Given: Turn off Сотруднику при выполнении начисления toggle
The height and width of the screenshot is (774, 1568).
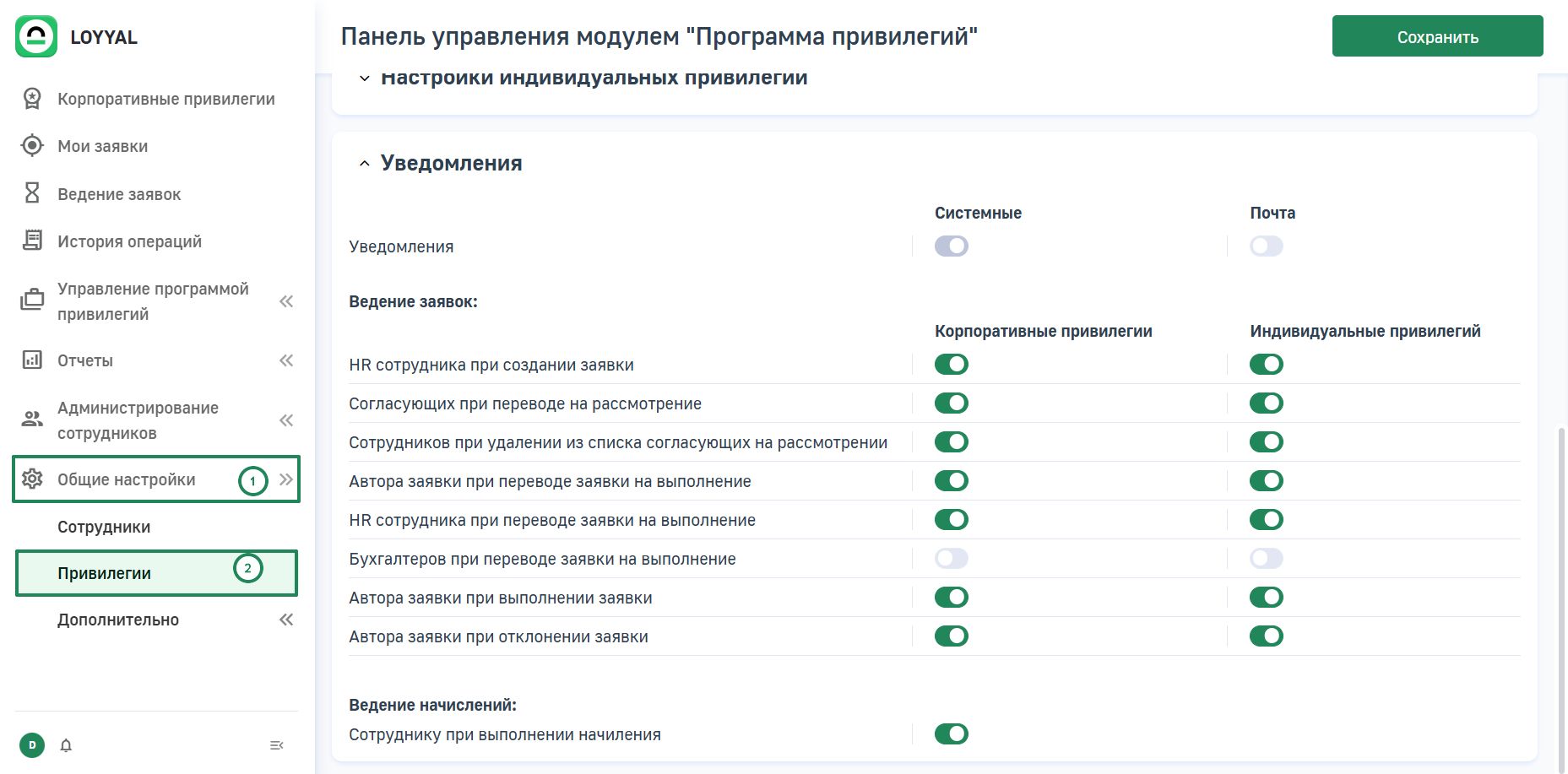Looking at the screenshot, I should tap(951, 734).
